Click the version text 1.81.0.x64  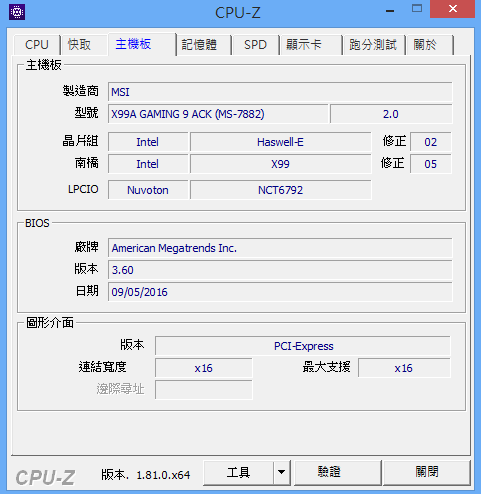(x=163, y=475)
